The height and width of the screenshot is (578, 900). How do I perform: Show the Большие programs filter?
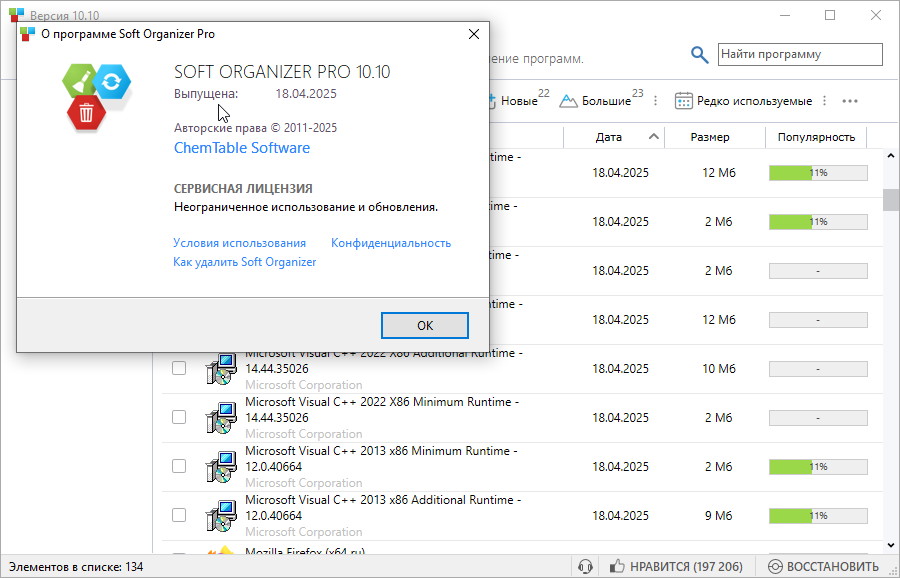click(x=601, y=100)
